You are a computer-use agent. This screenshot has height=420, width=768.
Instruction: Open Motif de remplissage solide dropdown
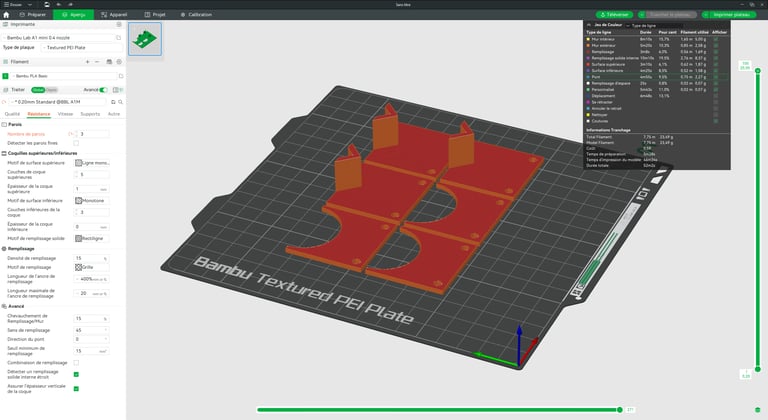(92, 238)
